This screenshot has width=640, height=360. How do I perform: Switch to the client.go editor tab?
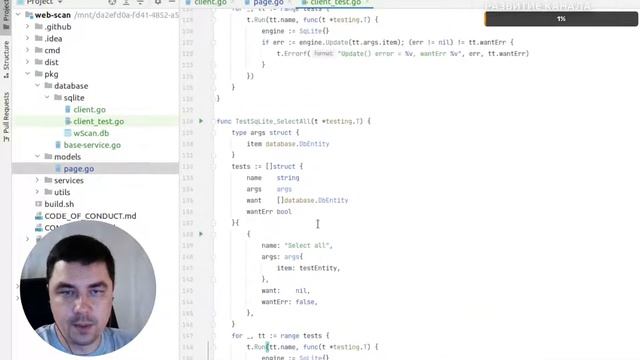[209, 2]
